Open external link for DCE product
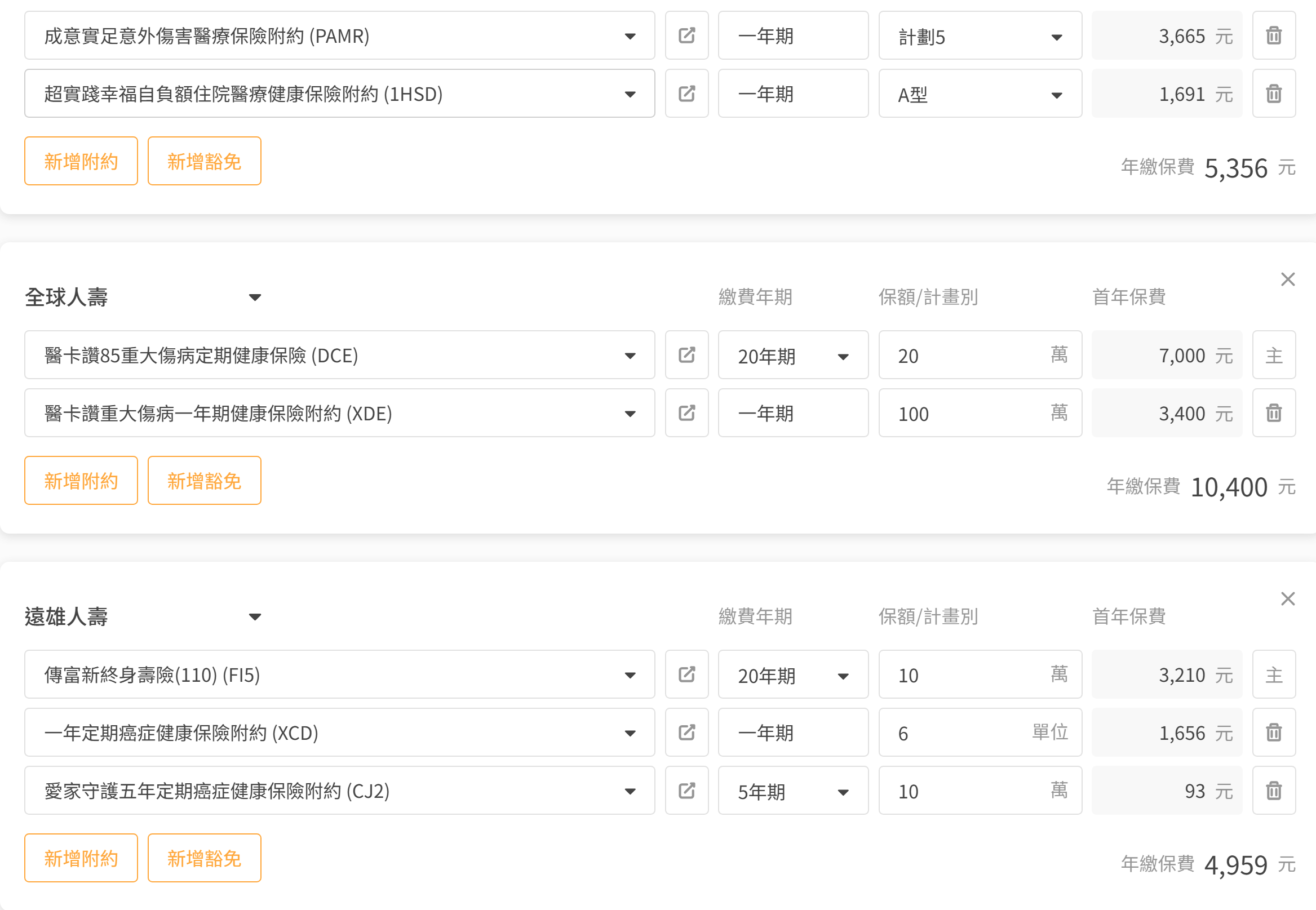This screenshot has width=1316, height=910. 686,354
